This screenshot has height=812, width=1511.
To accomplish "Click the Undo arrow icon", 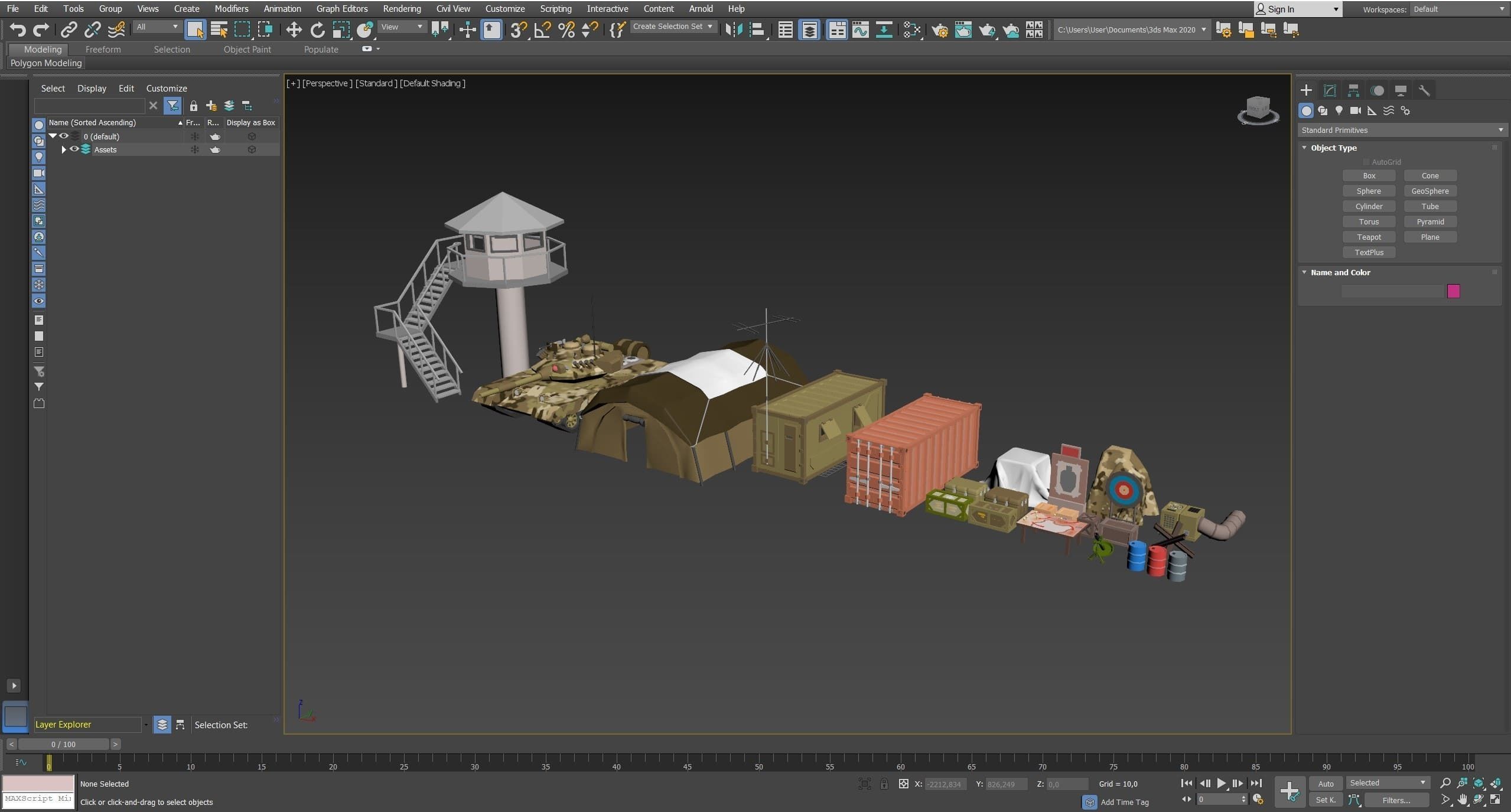I will (x=18, y=30).
